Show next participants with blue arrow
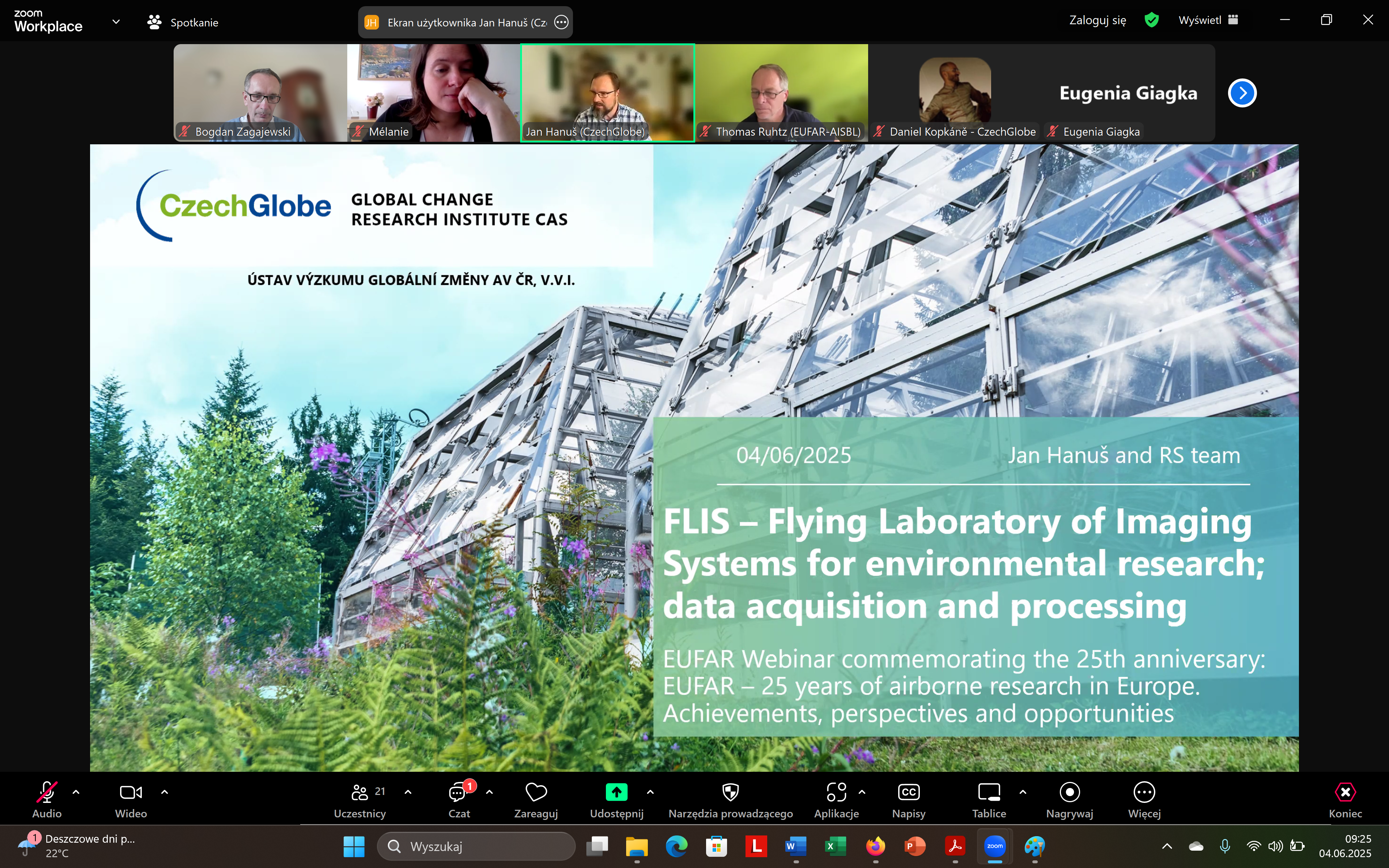Image resolution: width=1389 pixels, height=868 pixels. (x=1242, y=93)
